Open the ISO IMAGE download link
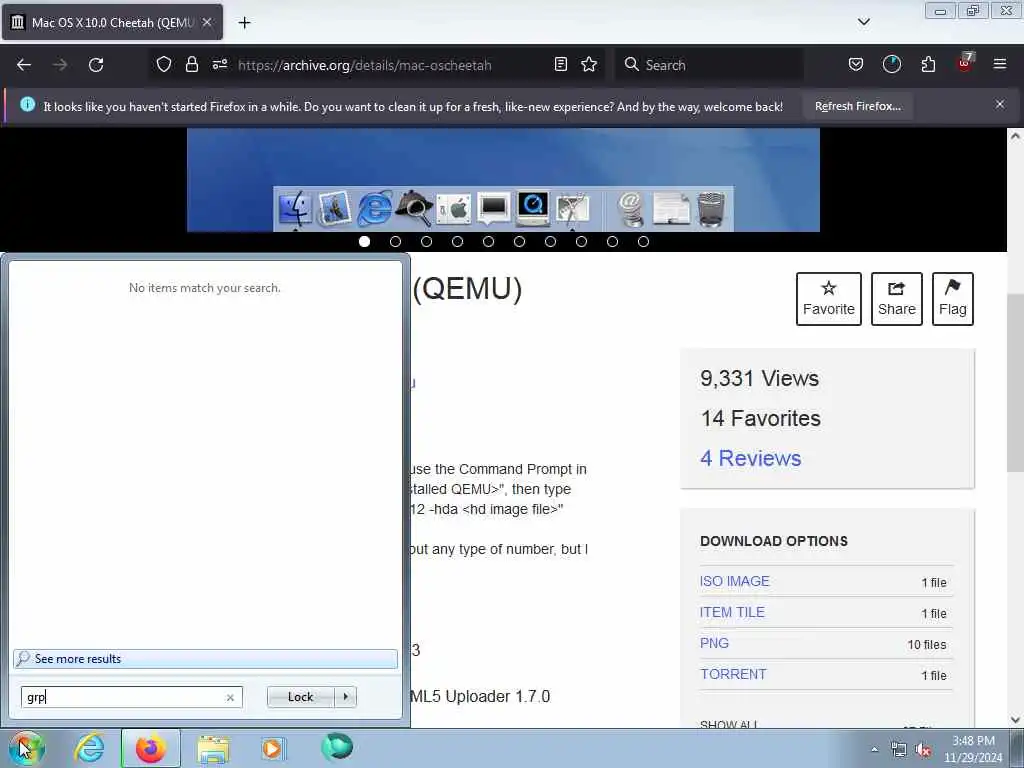 point(735,581)
